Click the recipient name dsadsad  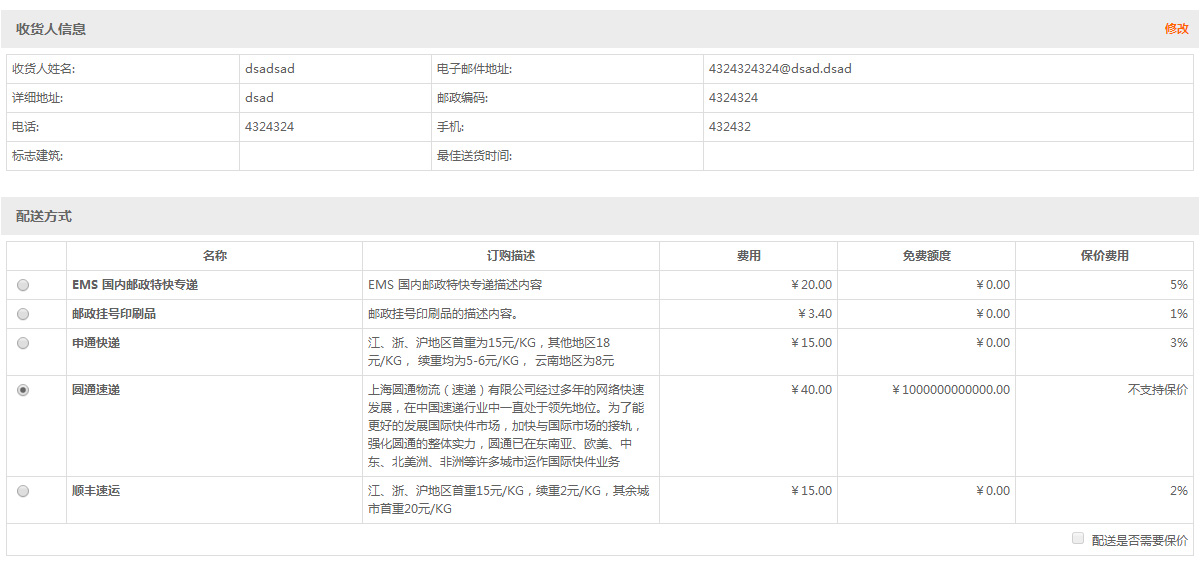click(x=270, y=69)
